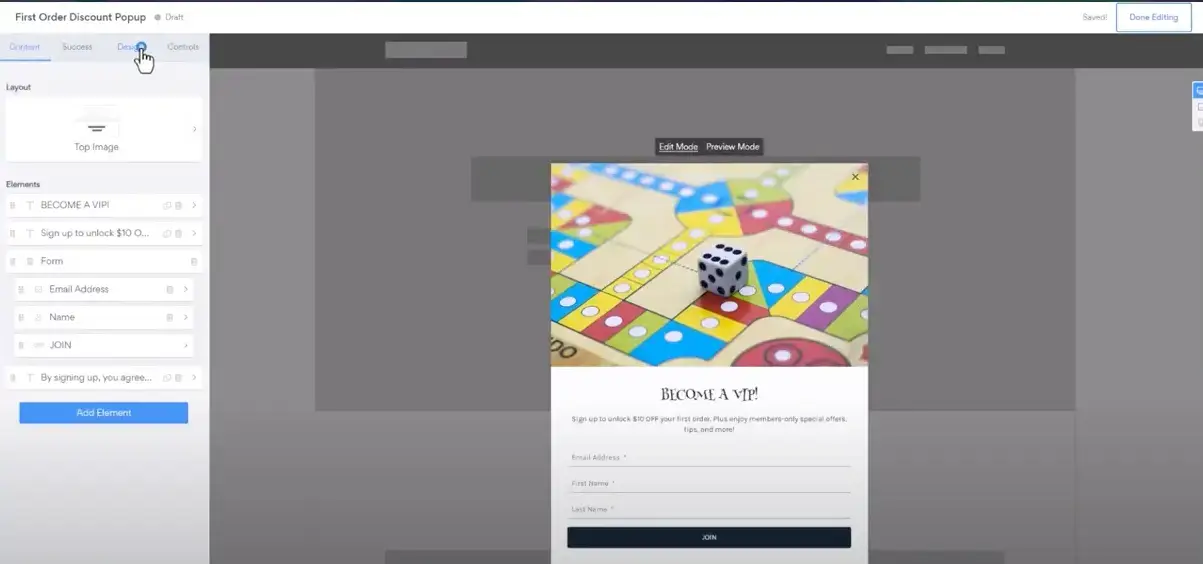This screenshot has width=1203, height=564.
Task: Delete the 'Sign up to unlock $10' element
Action: [x=179, y=233]
